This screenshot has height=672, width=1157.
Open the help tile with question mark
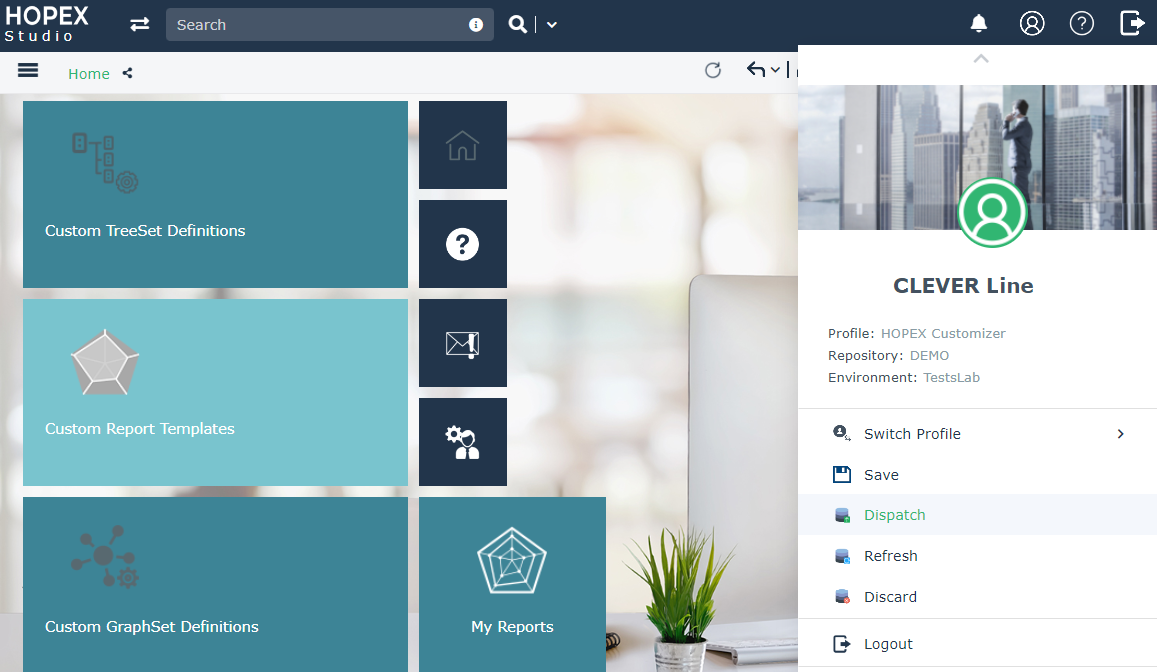pos(462,244)
